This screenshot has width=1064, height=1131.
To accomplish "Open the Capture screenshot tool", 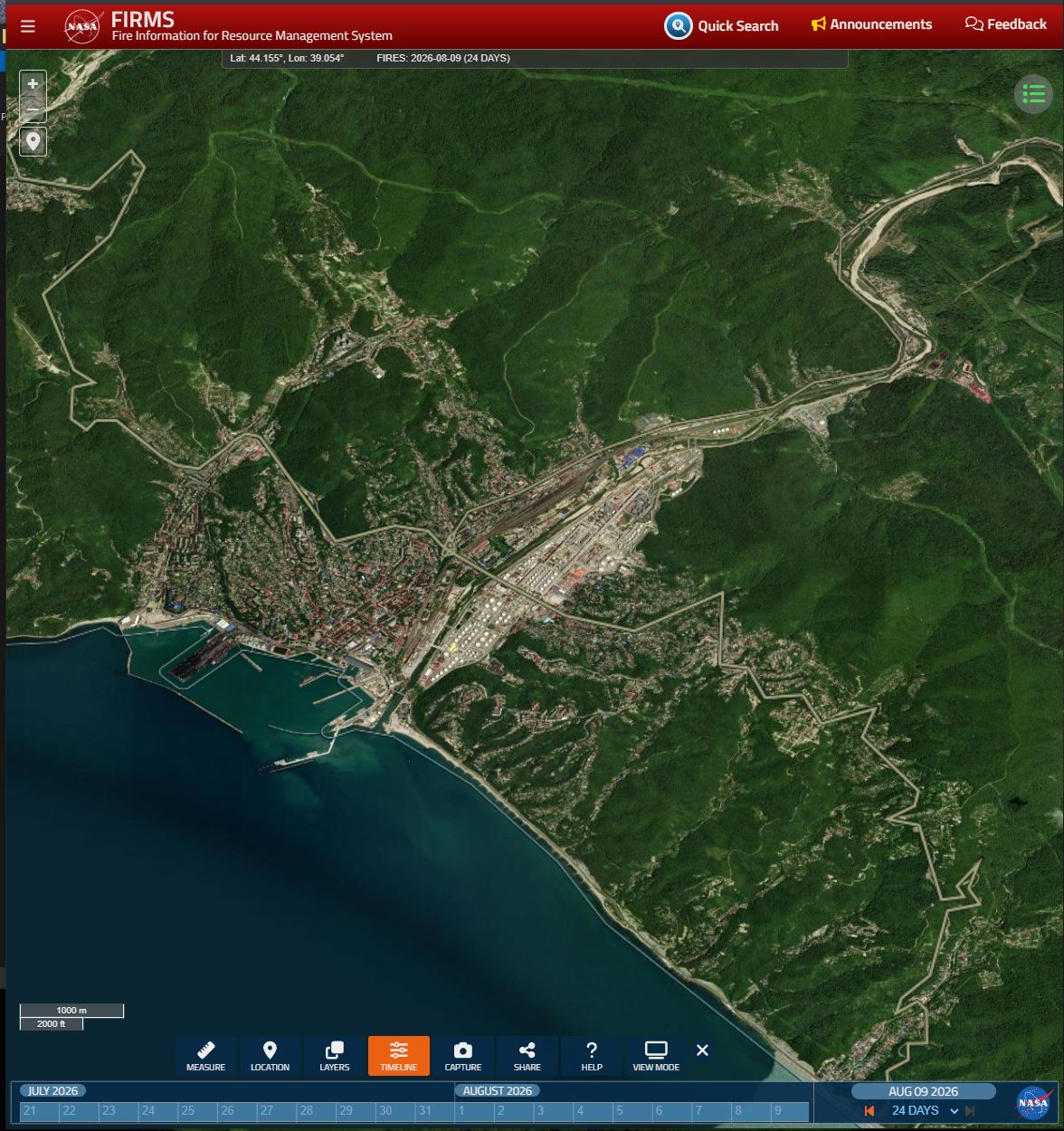I will tap(463, 1056).
